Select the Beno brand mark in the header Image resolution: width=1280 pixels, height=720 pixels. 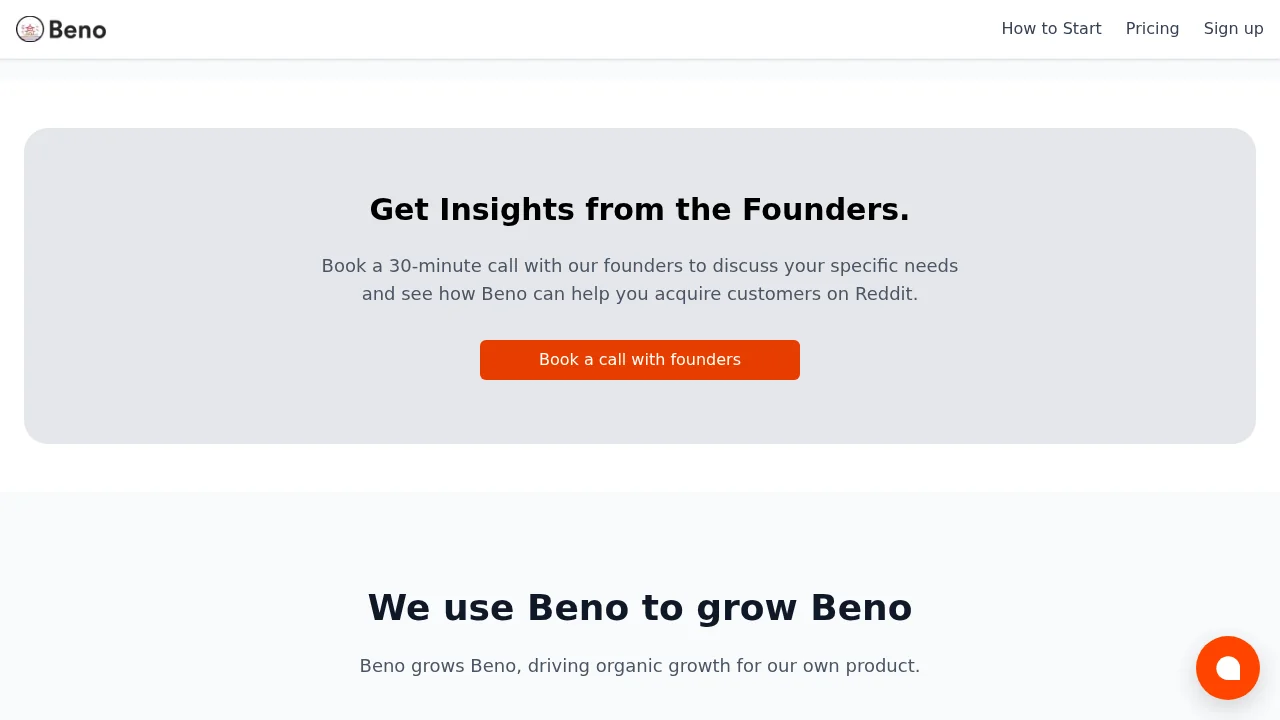60,29
